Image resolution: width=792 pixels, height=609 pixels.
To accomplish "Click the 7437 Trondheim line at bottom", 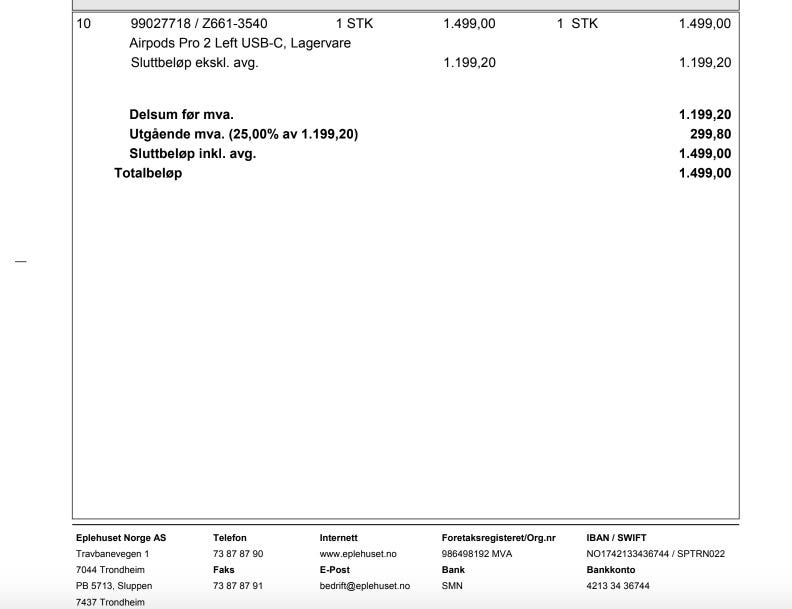I will 110,602.
